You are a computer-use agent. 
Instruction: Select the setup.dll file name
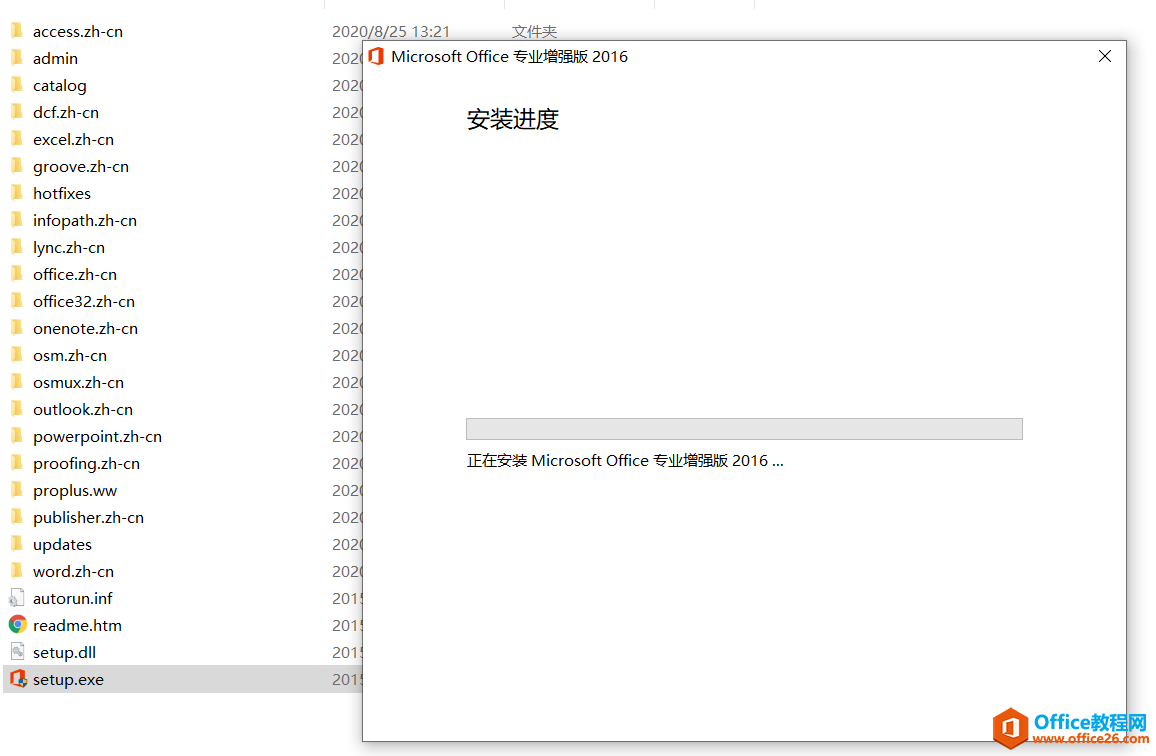pyautogui.click(x=64, y=653)
